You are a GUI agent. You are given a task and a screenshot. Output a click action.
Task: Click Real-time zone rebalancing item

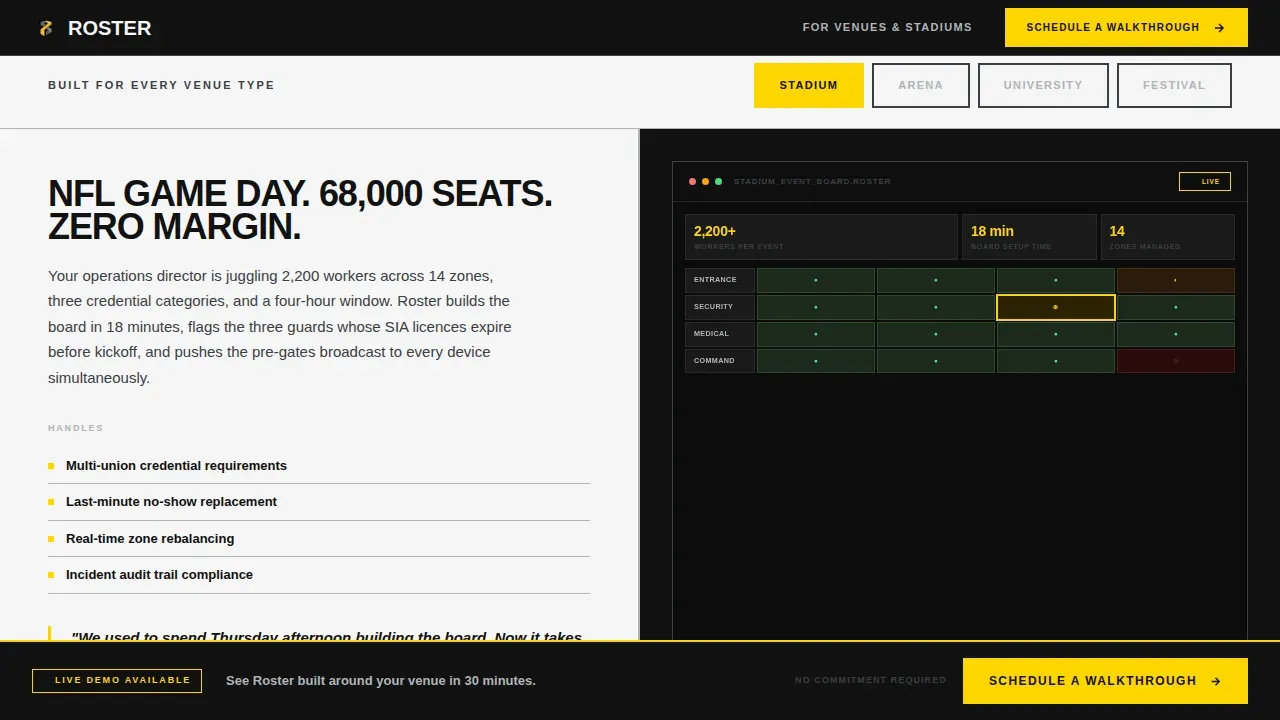click(319, 539)
